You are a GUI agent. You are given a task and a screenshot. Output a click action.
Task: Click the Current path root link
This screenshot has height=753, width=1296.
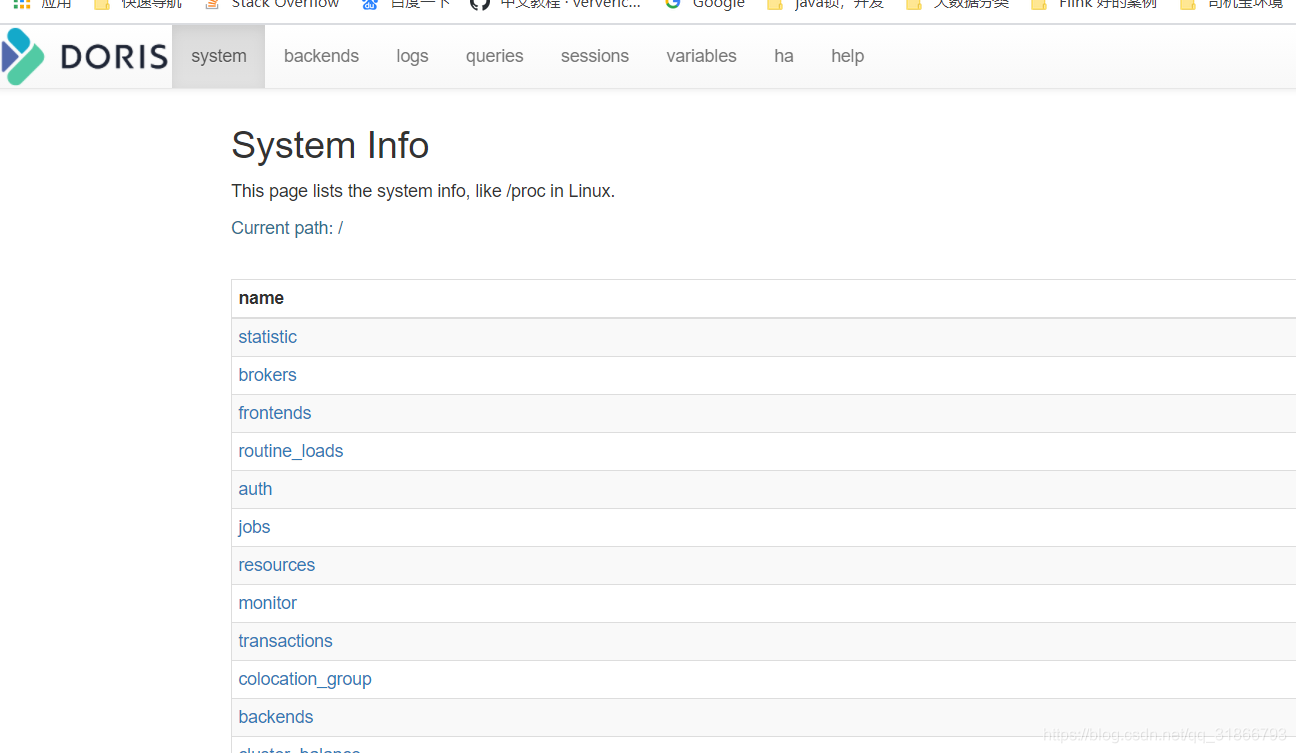tap(340, 228)
